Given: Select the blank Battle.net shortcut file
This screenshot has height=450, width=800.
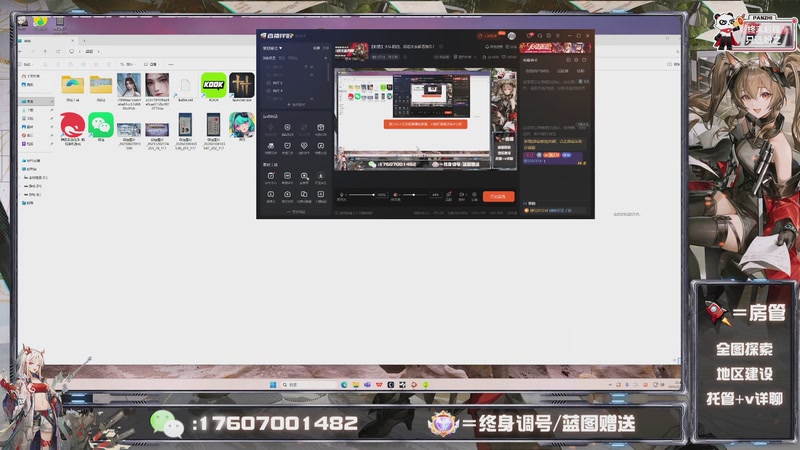Looking at the screenshot, I should tap(185, 85).
